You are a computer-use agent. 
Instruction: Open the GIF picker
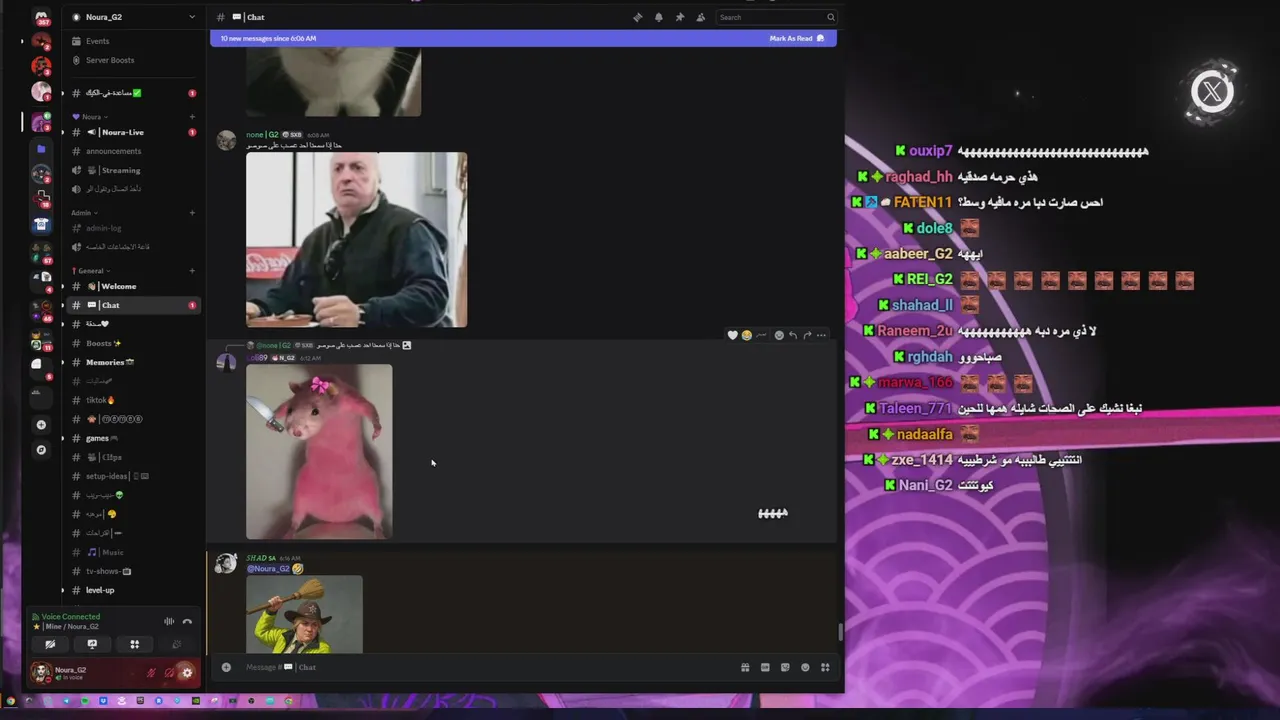765,667
